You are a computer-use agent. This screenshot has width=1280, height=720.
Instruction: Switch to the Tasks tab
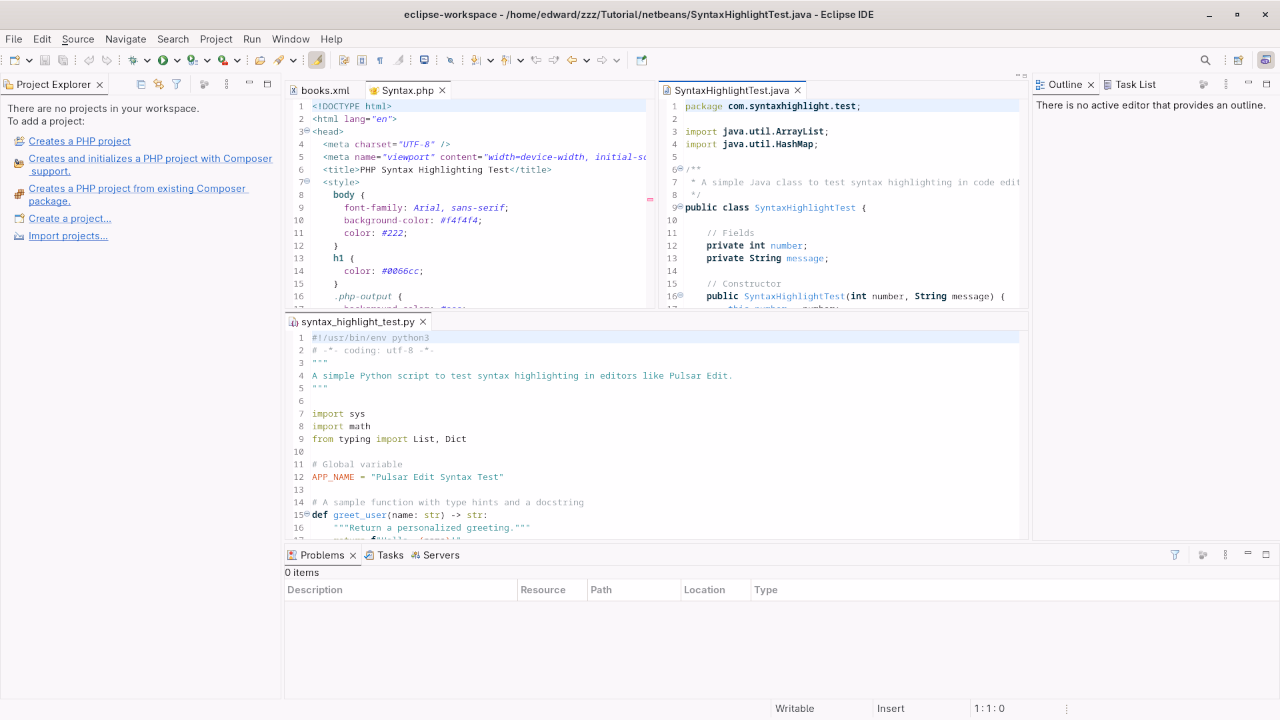384,555
